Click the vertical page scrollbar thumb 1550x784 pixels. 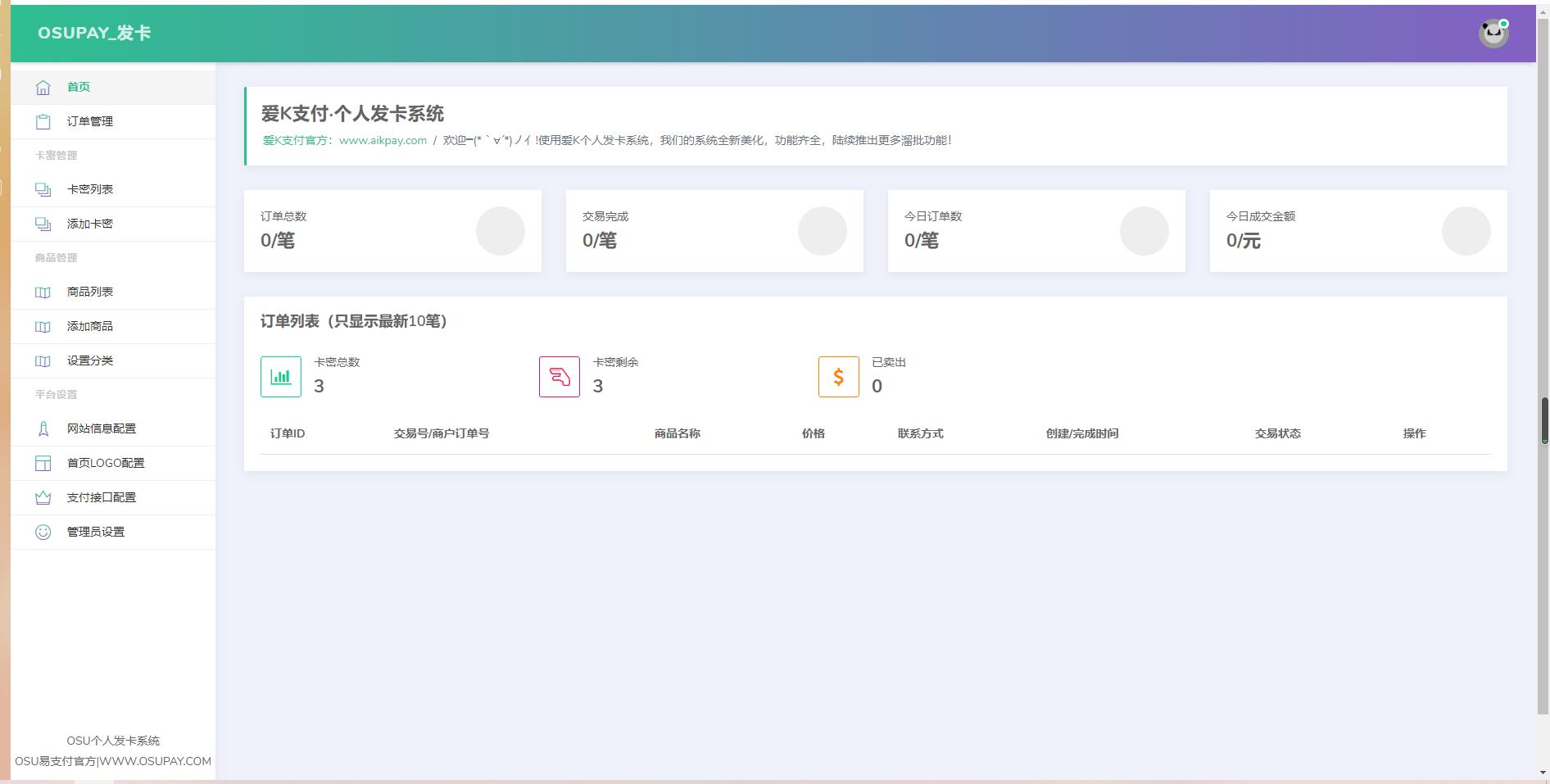click(x=1544, y=419)
